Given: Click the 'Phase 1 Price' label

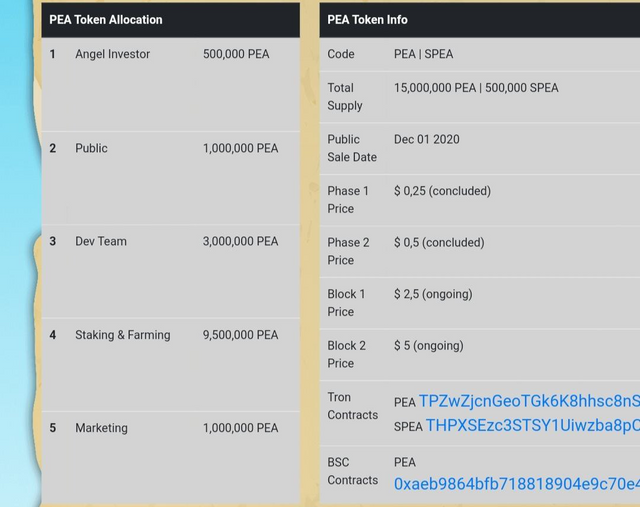Looking at the screenshot, I should (348, 200).
